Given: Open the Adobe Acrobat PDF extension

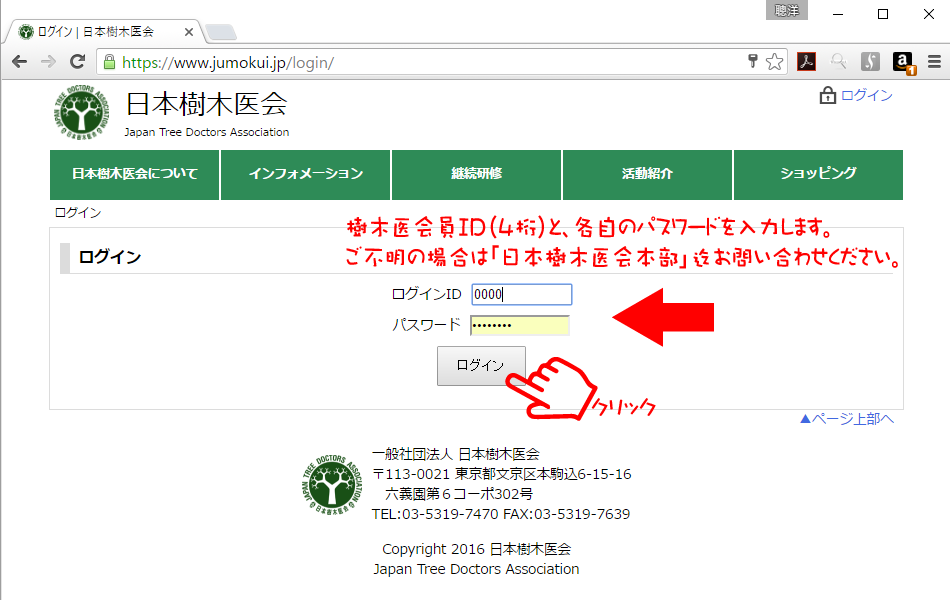Looking at the screenshot, I should pyautogui.click(x=806, y=61).
